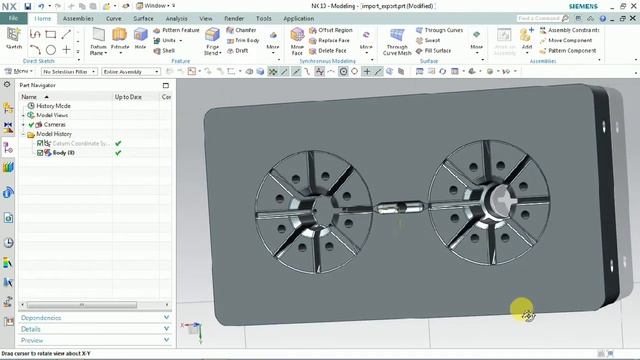640x360 pixels.
Task: Open the Window dropdown menu
Action: [156, 6]
